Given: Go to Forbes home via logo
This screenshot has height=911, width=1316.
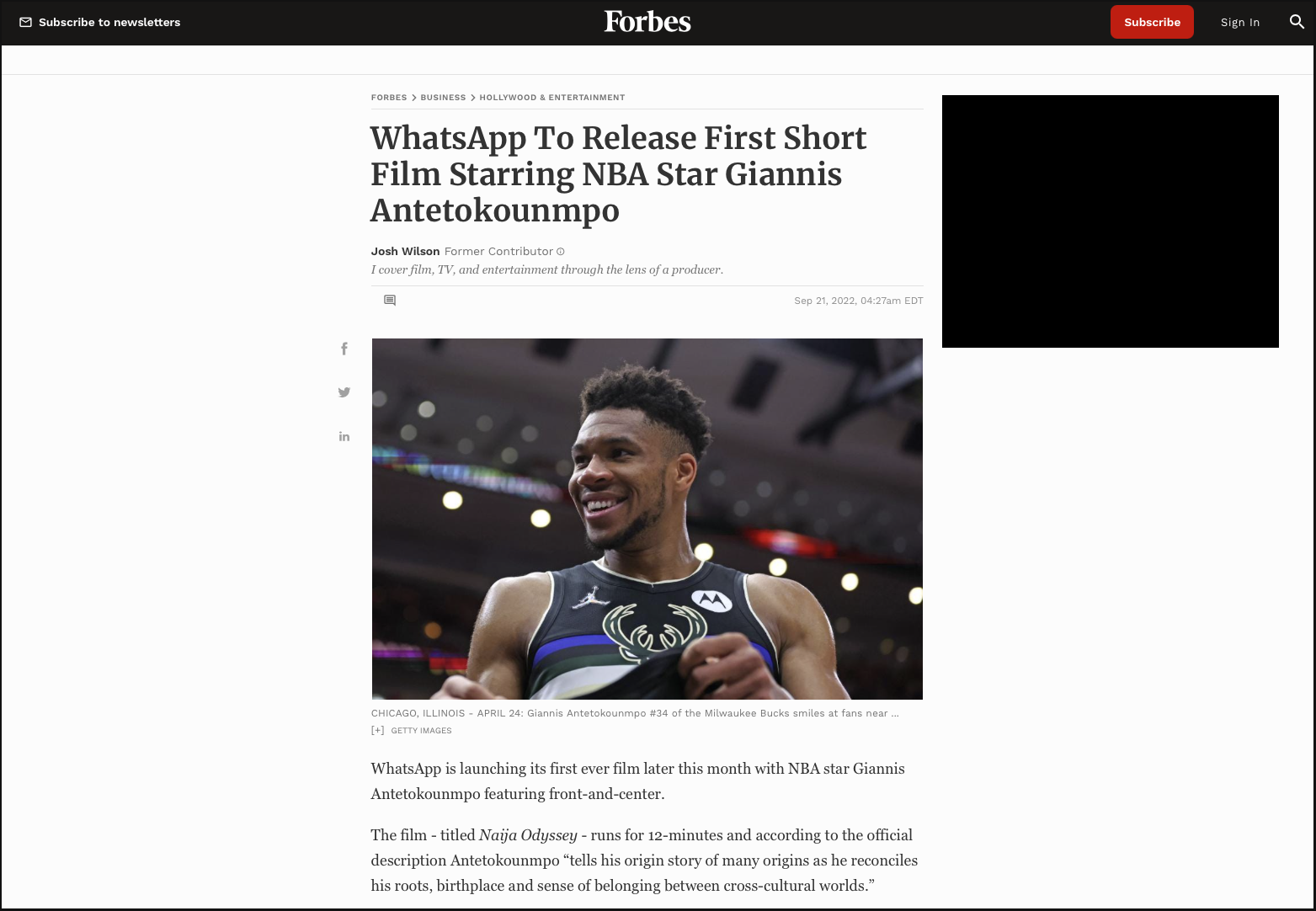Looking at the screenshot, I should pos(647,22).
